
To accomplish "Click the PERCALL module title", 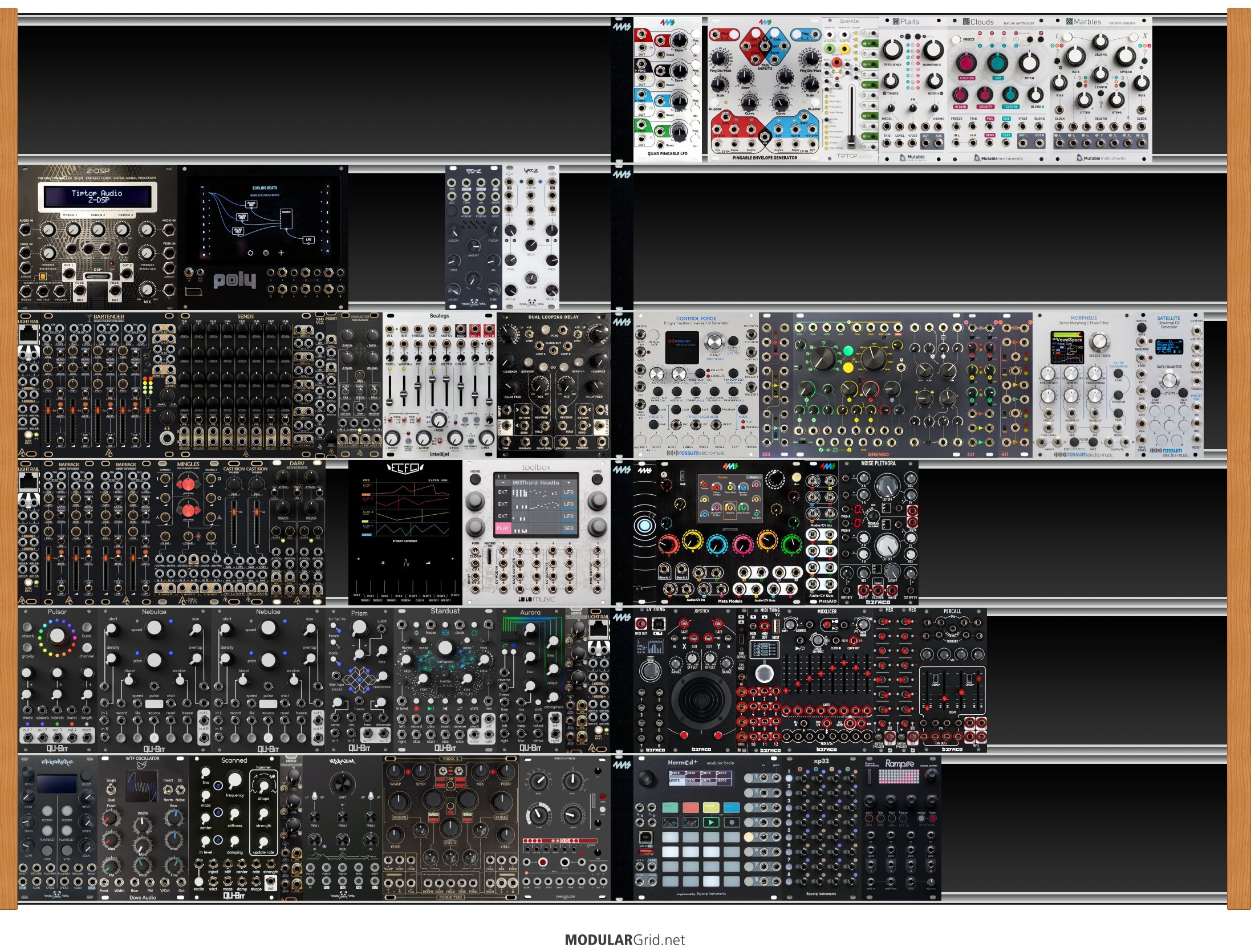I will [x=952, y=611].
